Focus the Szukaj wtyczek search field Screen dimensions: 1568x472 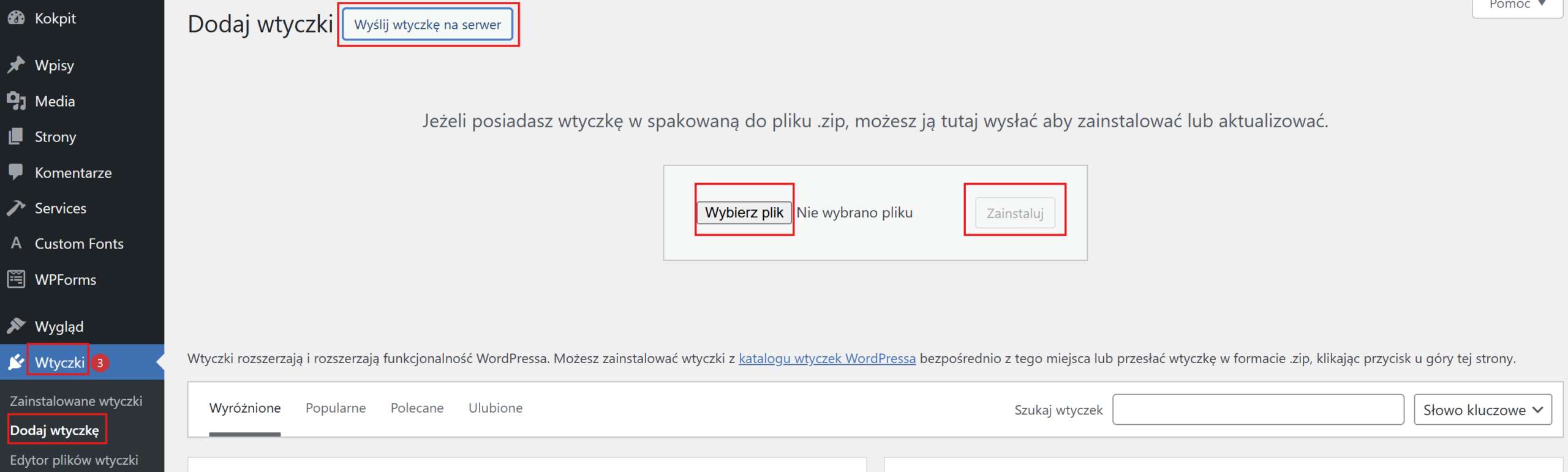point(1258,410)
